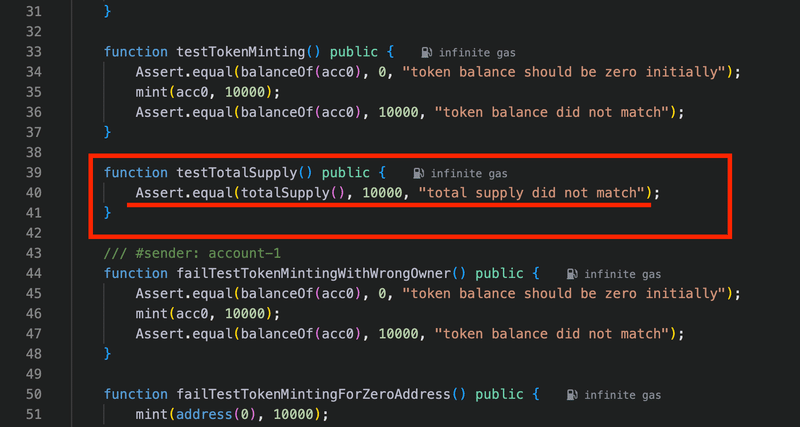Screen dimensions: 800x427
Task: Click the closing brace on line 41
Action: [x=107, y=213]
